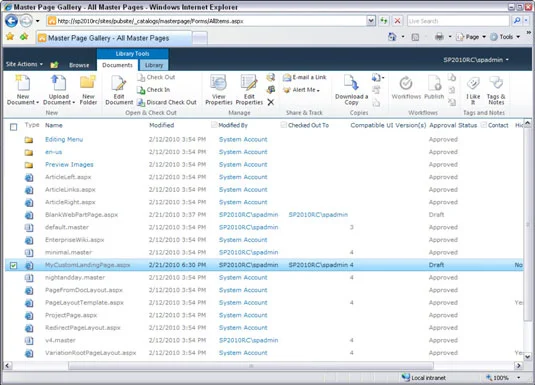This screenshot has height=385, width=535.
Task: Click the browser Home icon
Action: pos(392,37)
